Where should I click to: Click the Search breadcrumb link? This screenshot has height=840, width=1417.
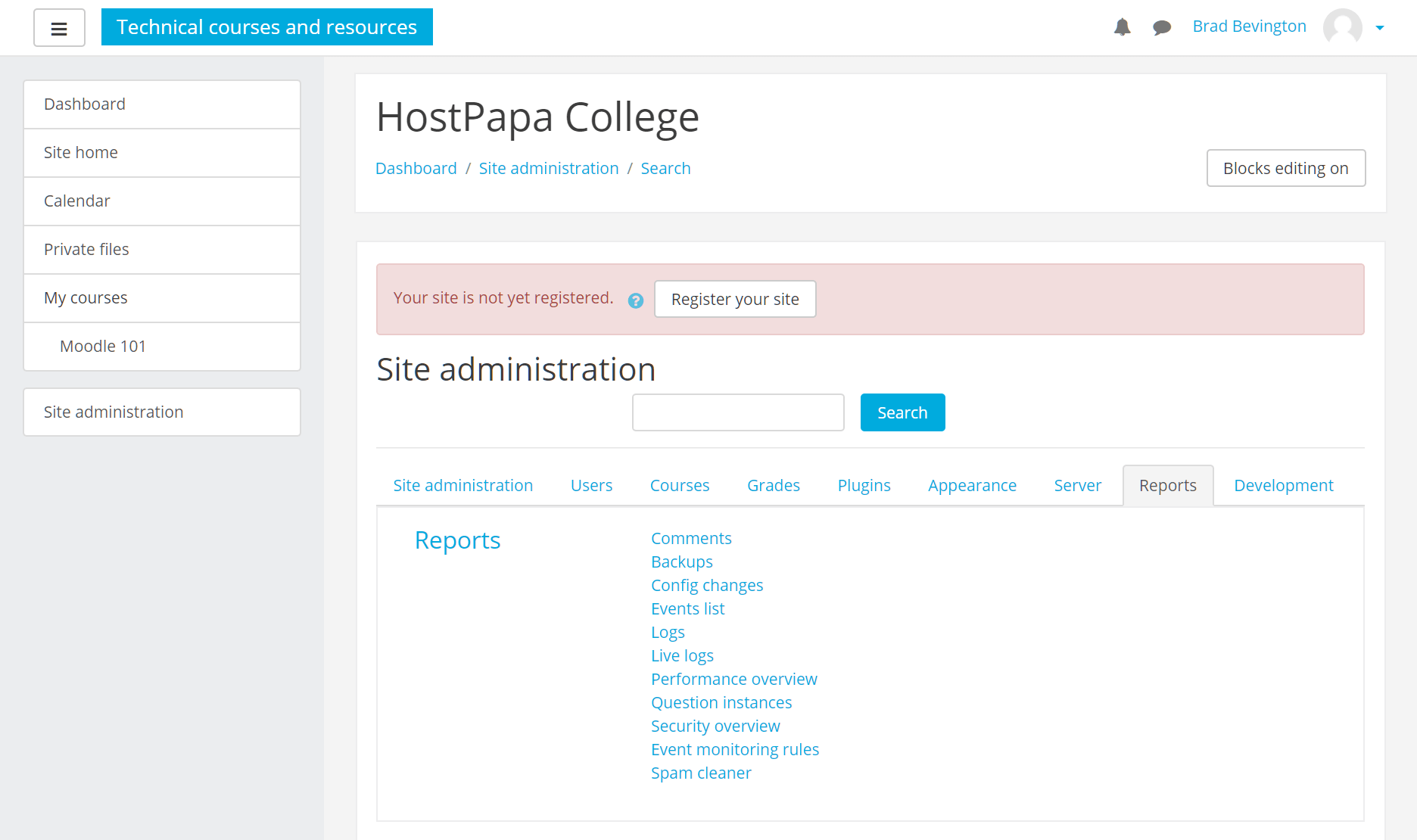[665, 168]
